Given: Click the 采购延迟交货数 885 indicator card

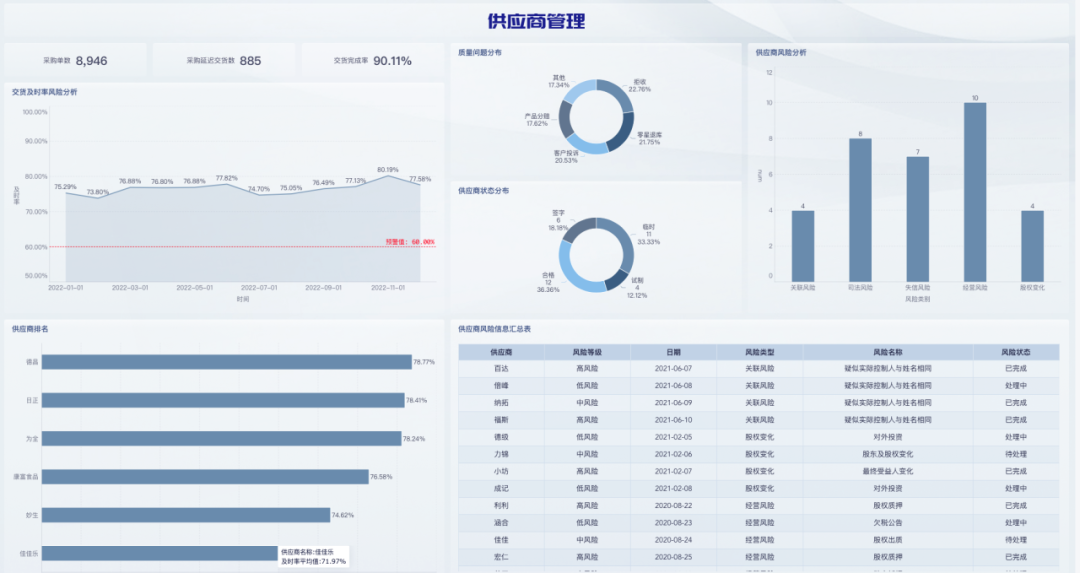Looking at the screenshot, I should pyautogui.click(x=224, y=61).
